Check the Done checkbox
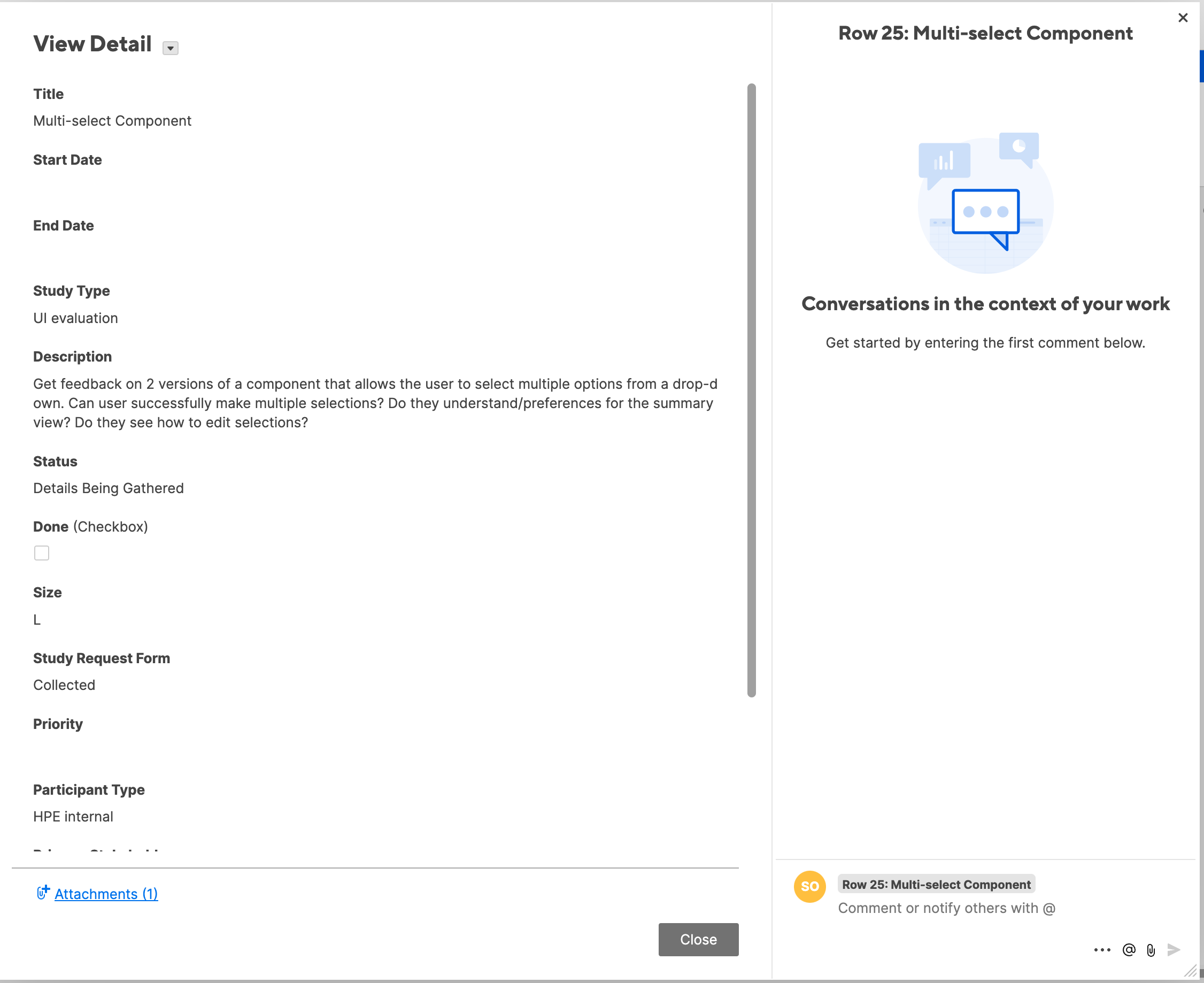This screenshot has width=1204, height=983. [x=41, y=552]
